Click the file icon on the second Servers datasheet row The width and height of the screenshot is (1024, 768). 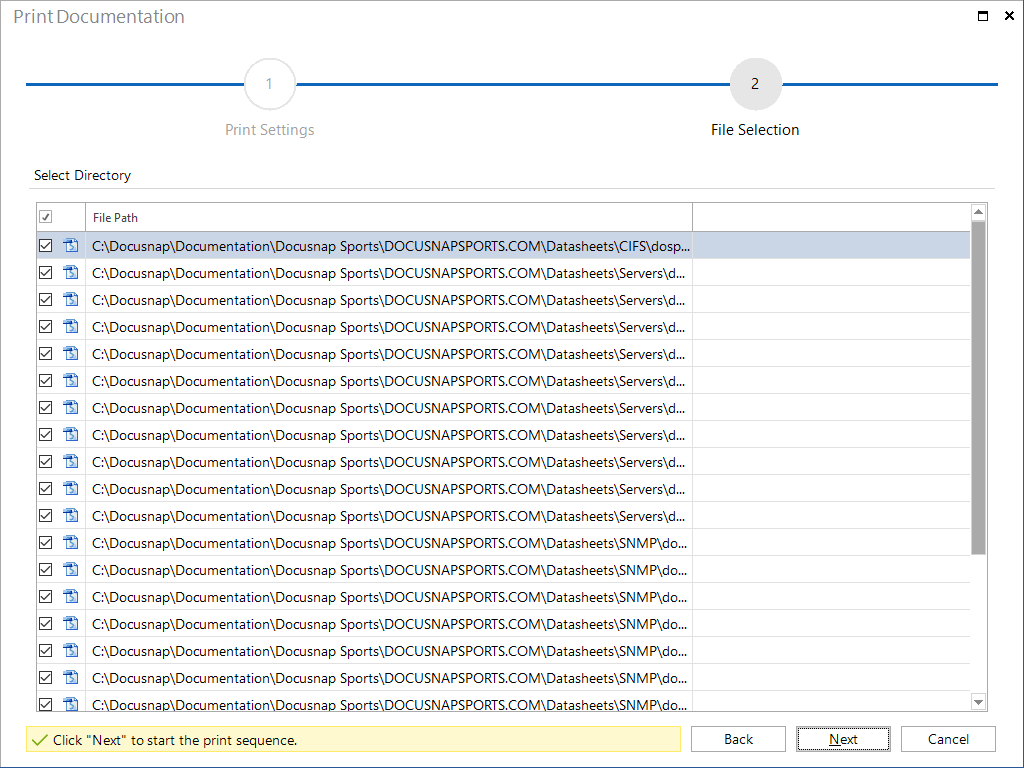click(x=71, y=300)
